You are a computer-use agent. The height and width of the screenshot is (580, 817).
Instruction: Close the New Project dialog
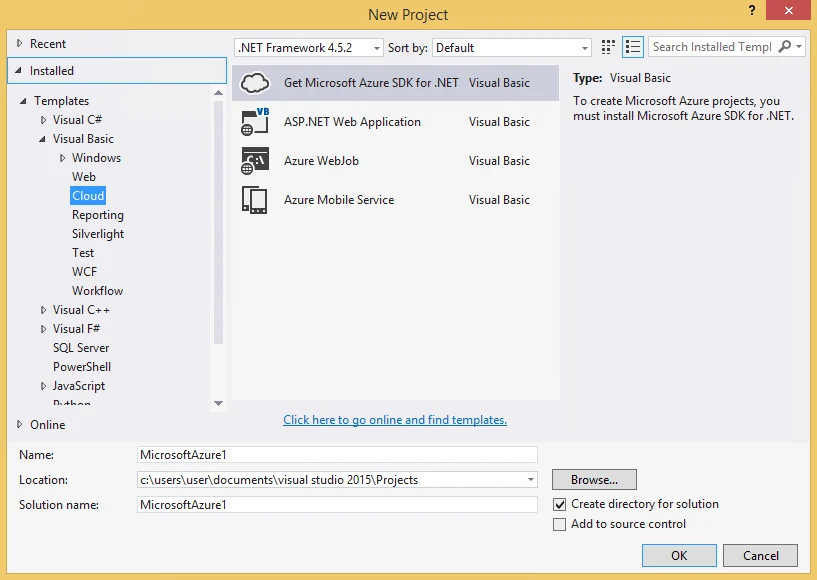click(788, 10)
